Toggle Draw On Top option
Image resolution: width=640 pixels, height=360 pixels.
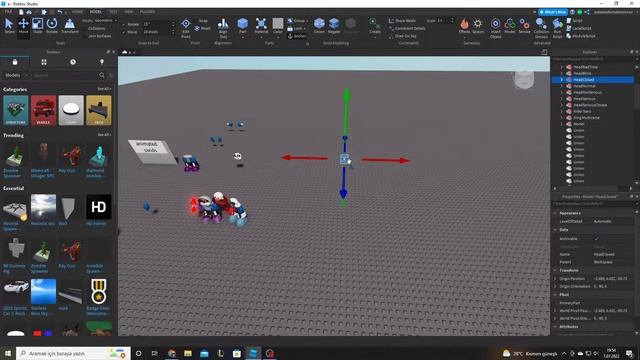(402, 36)
